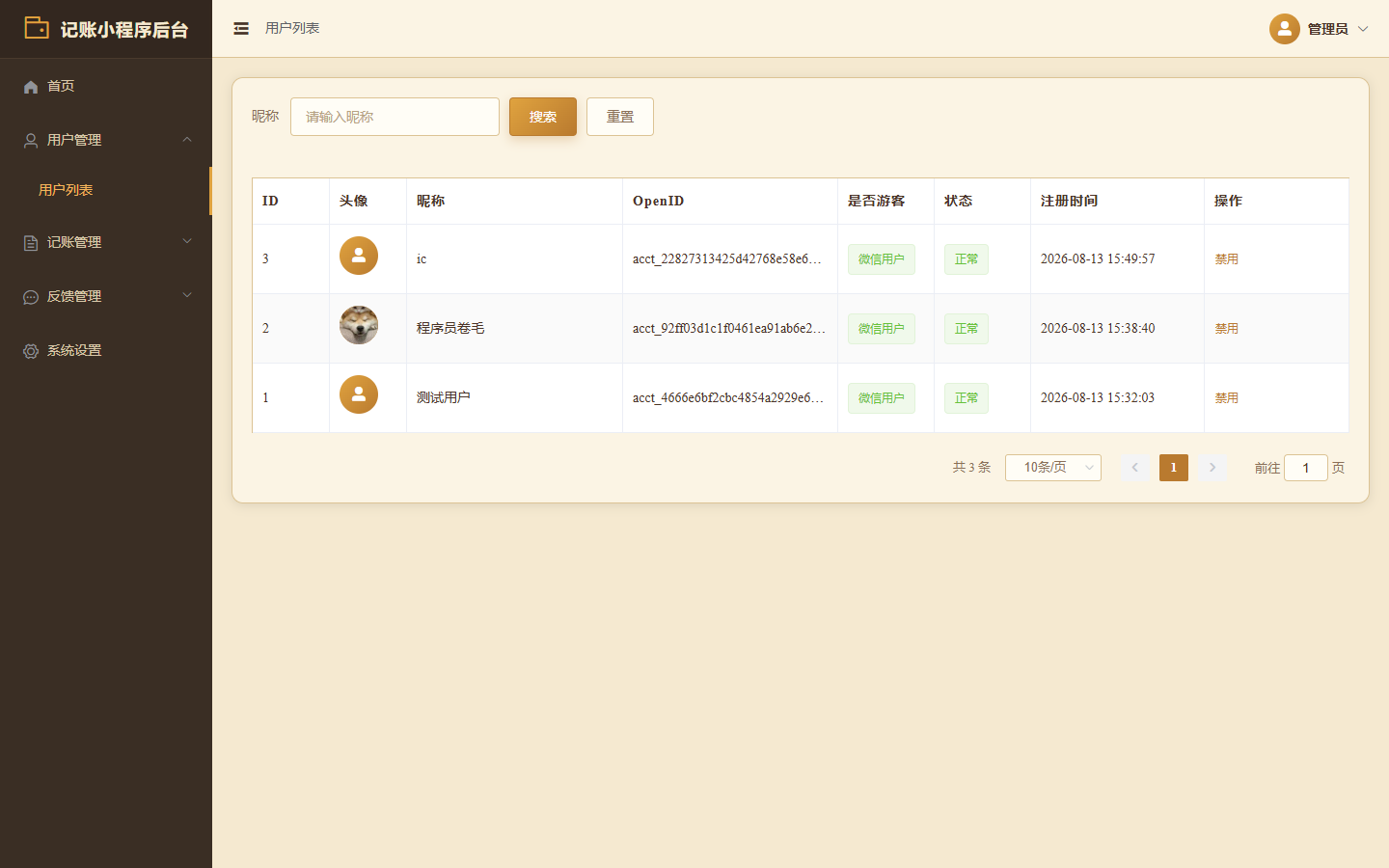The width and height of the screenshot is (1389, 868).
Task: Click the admin avatar icon in header
Action: coord(1285,29)
